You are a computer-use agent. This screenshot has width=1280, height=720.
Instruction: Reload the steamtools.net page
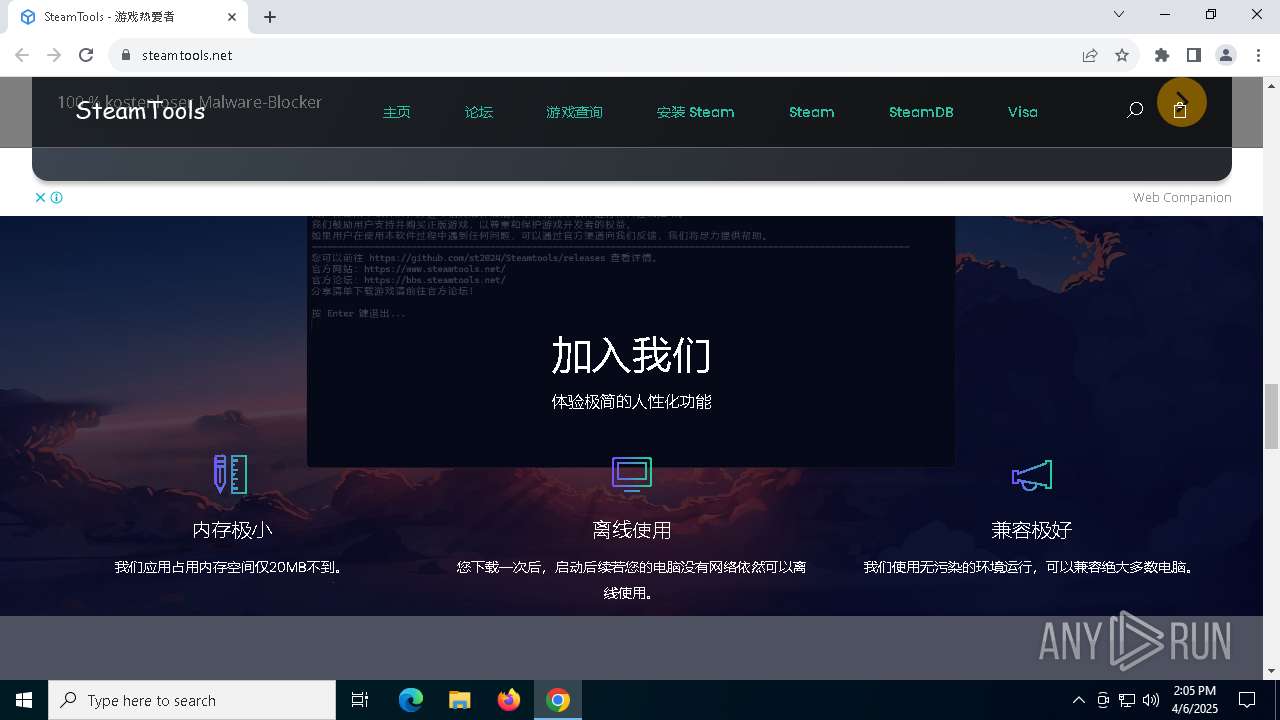point(86,55)
